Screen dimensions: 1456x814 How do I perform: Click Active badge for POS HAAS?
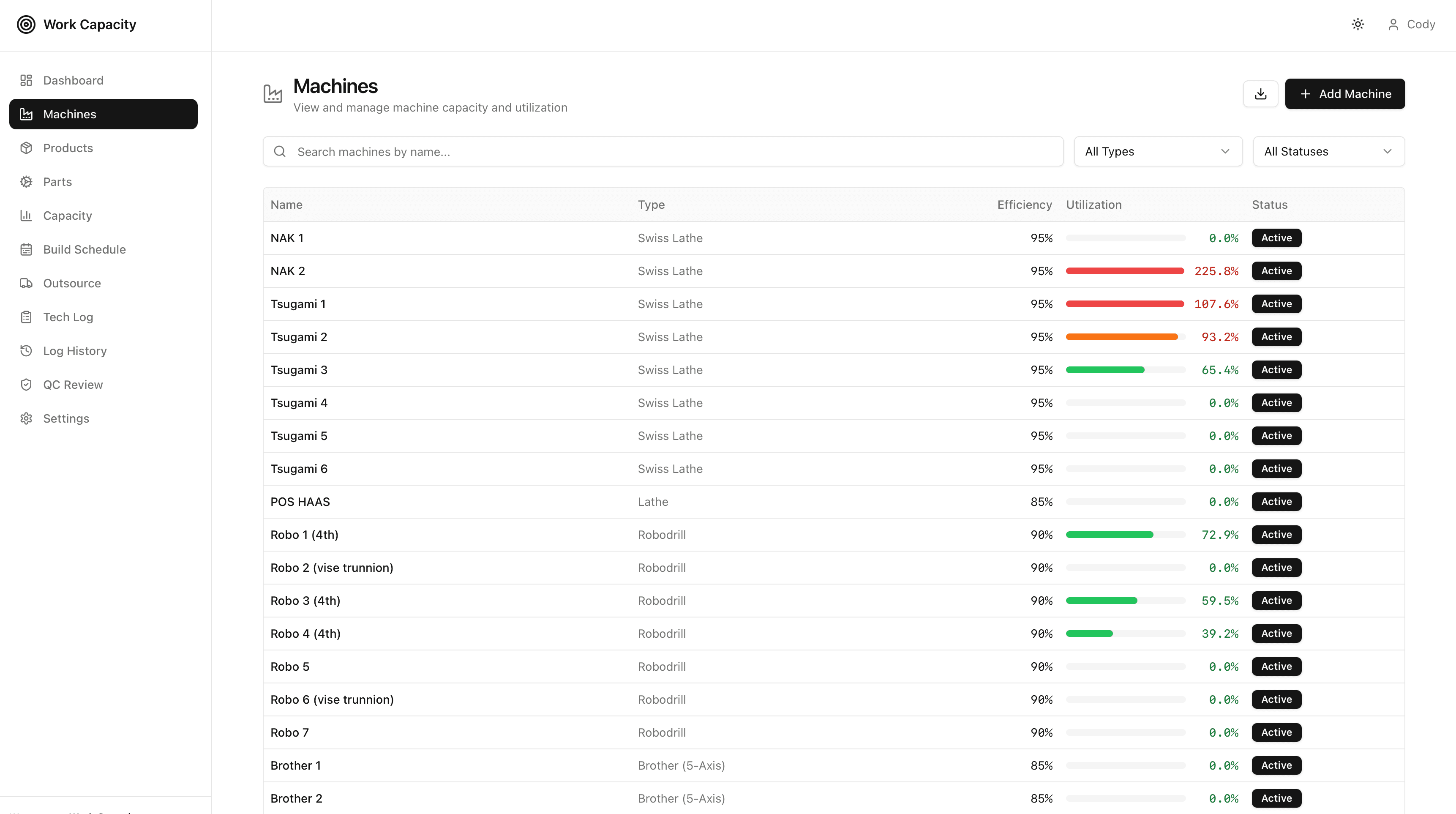tap(1276, 501)
